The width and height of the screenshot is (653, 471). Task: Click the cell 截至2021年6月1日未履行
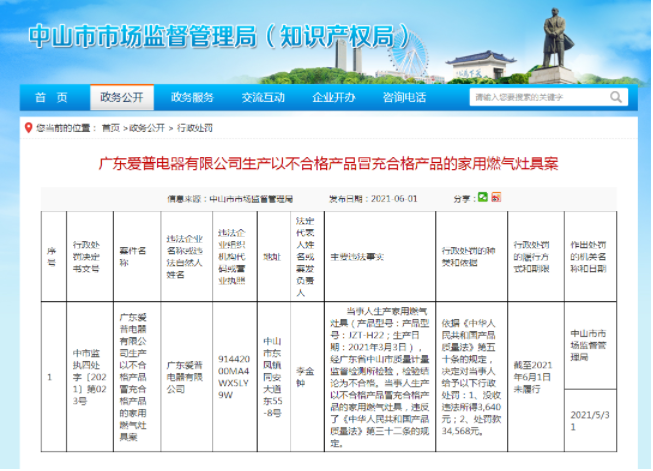tap(536, 377)
